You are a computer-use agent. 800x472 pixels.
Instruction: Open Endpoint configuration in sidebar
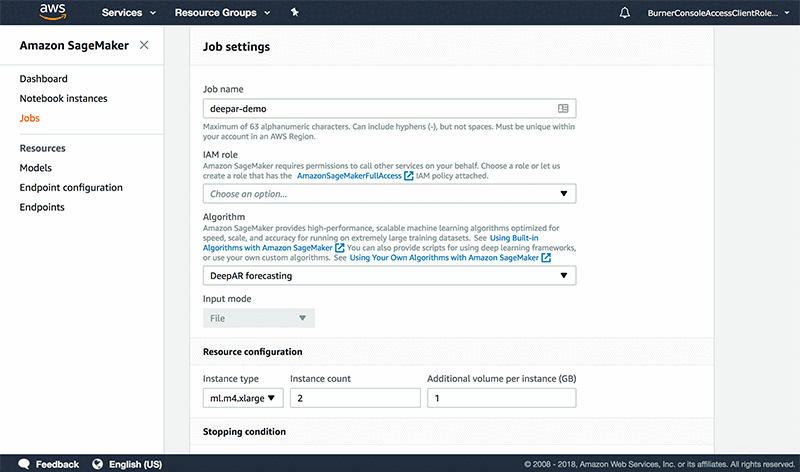point(71,187)
